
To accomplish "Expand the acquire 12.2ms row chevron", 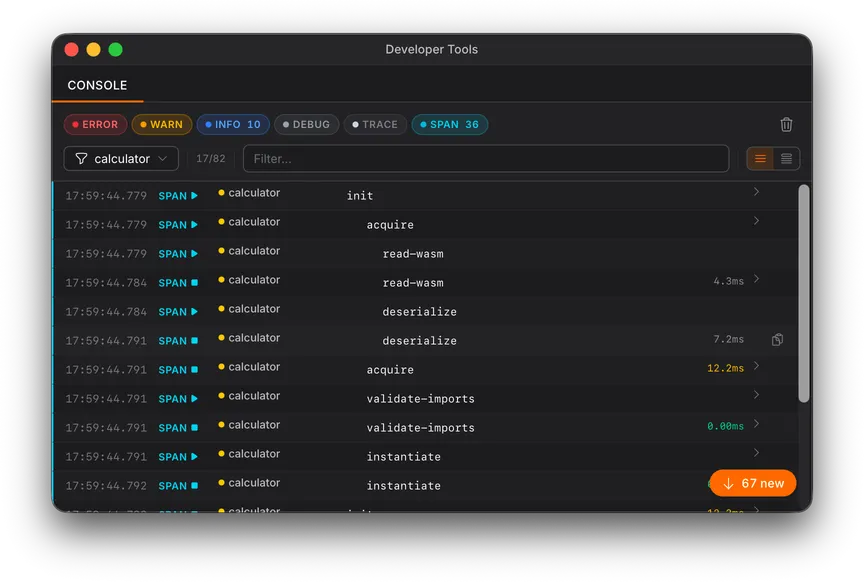I will click(x=757, y=366).
